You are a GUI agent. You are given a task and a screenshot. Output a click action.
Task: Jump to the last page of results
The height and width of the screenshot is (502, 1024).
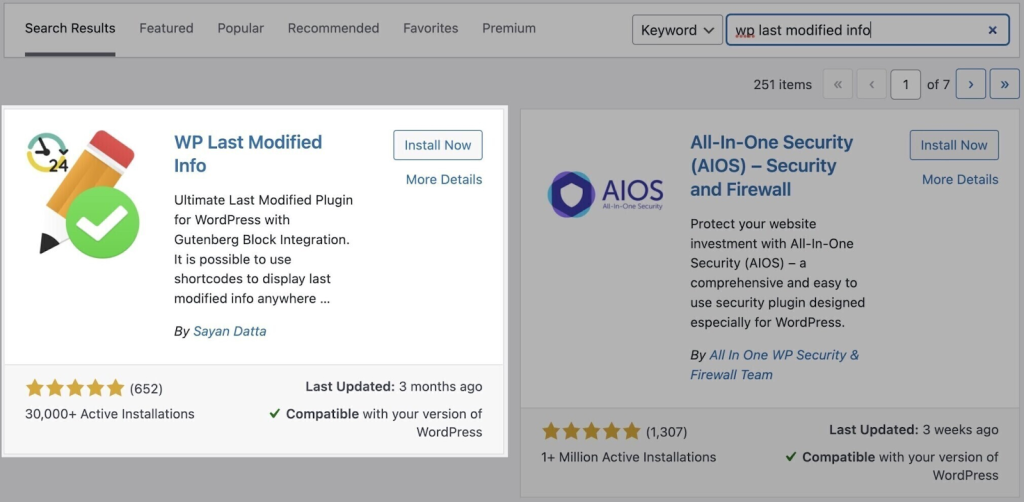pos(1004,85)
